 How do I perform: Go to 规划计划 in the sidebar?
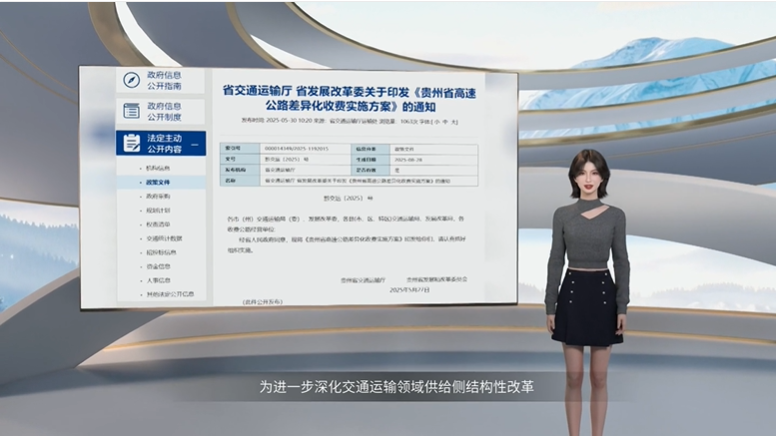(158, 211)
